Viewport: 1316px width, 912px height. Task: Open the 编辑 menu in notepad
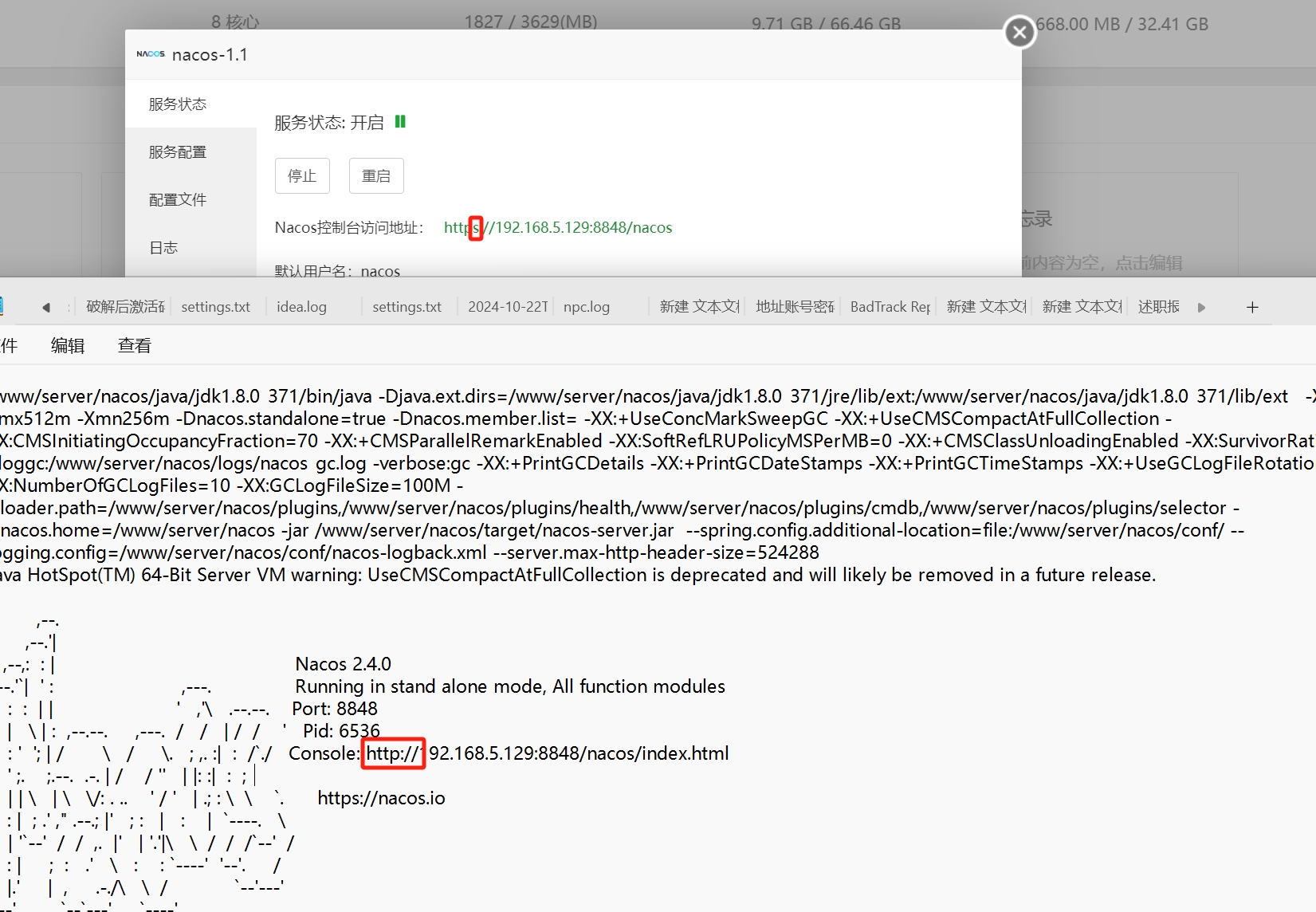tap(68, 345)
